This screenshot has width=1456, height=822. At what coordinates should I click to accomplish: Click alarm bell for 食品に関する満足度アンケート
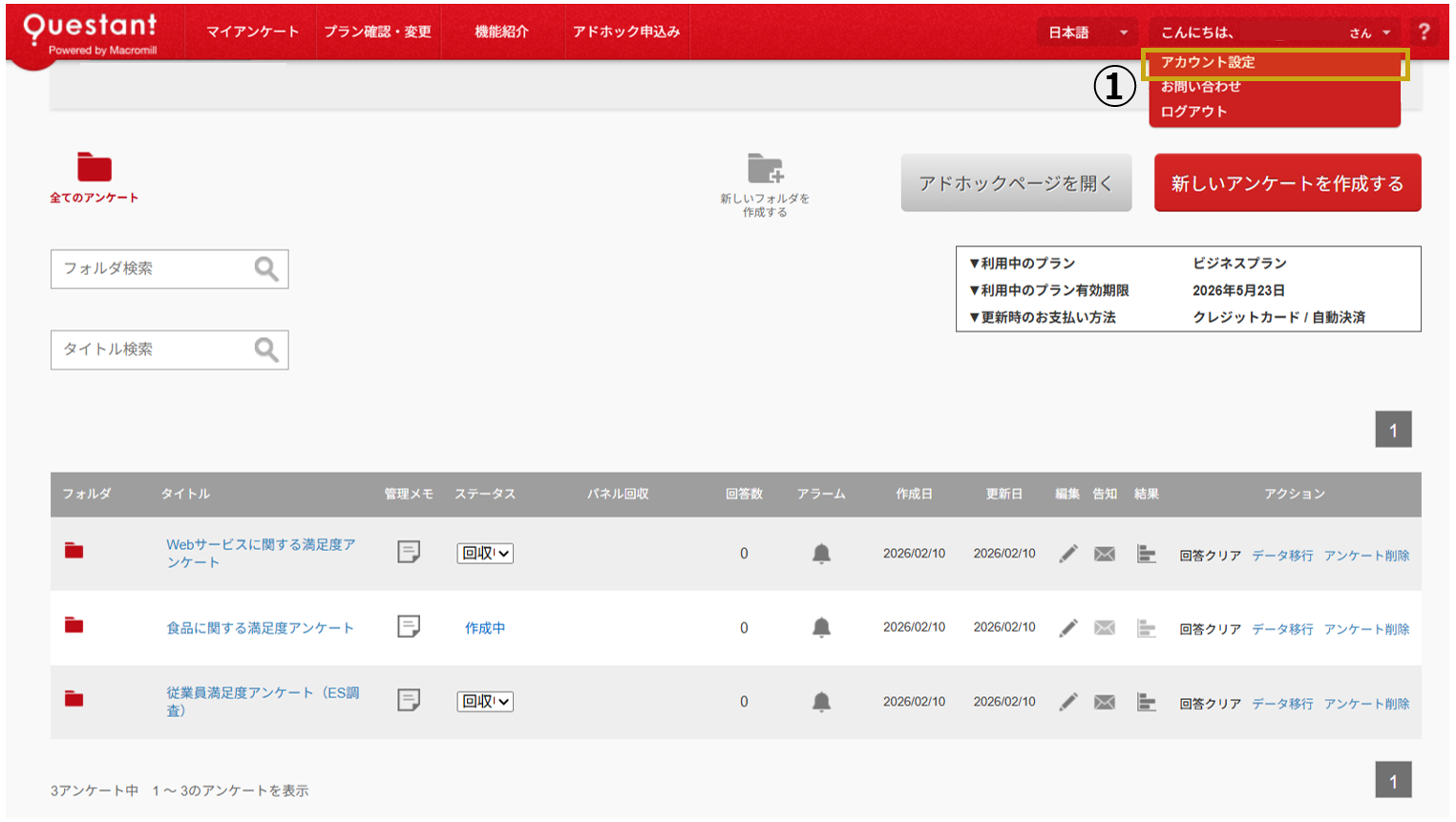[821, 627]
